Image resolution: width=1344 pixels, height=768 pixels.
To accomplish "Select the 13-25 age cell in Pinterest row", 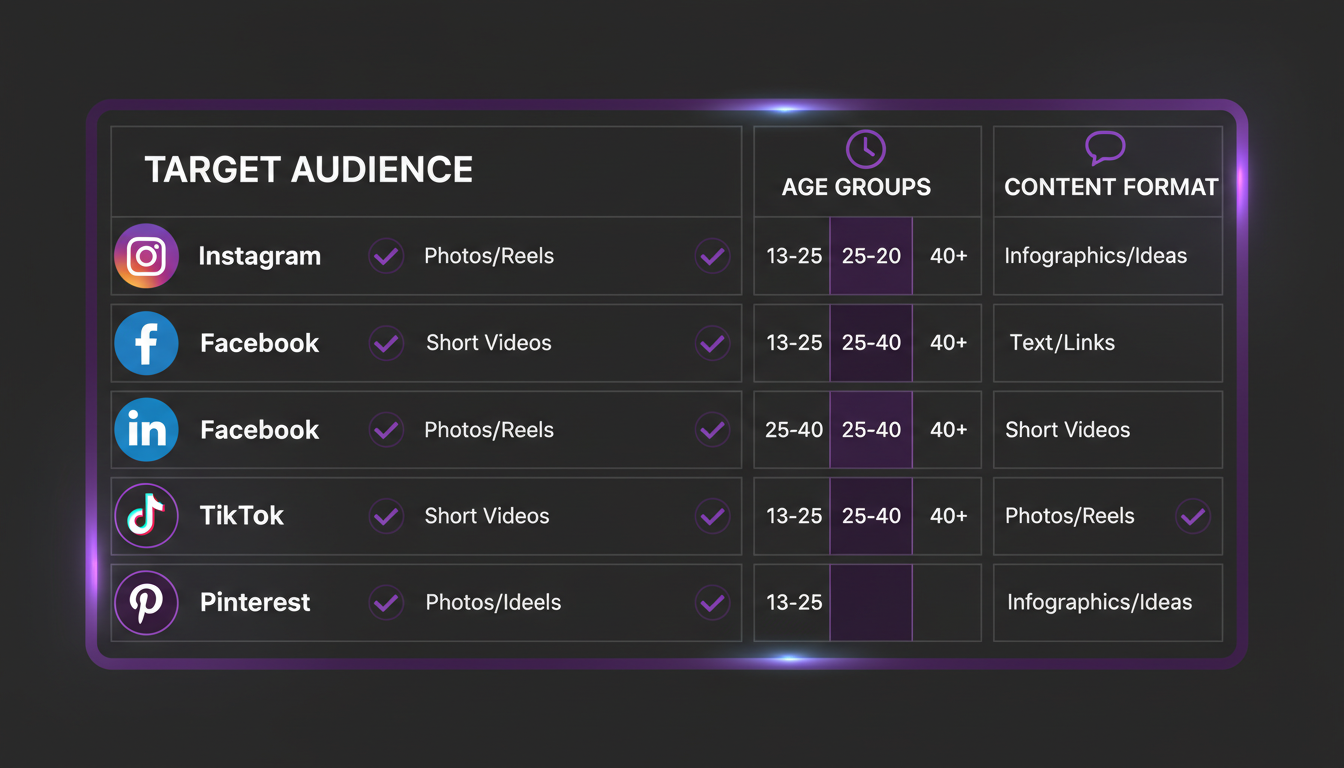I will [x=793, y=603].
